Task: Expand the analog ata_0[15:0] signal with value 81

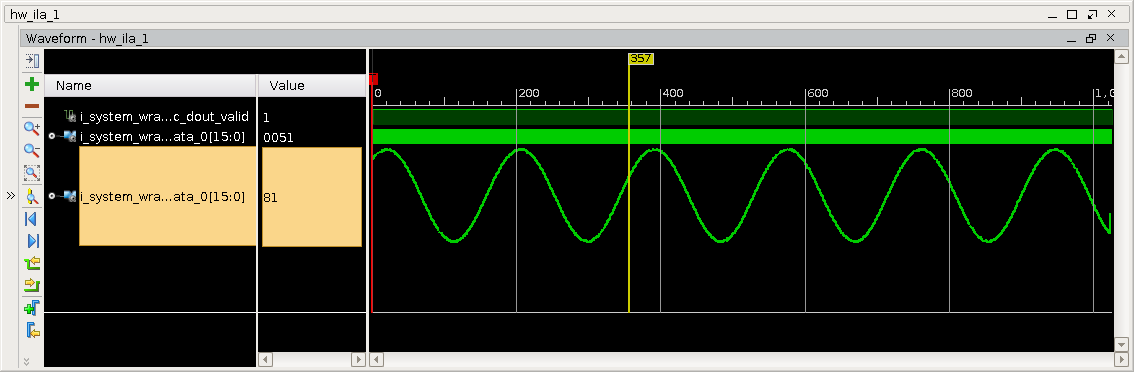Action: [x=51, y=196]
